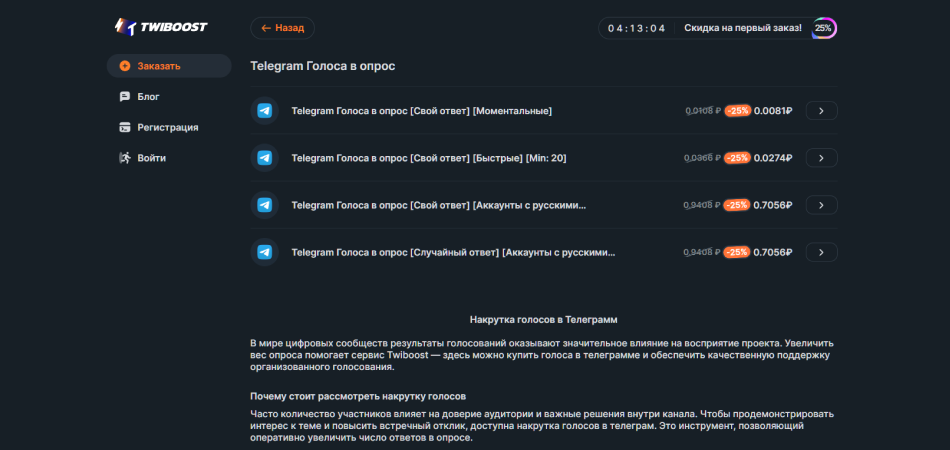The width and height of the screenshot is (950, 450).
Task: Click the 0.7056₽ price in Случайный ответ row
Action: tap(773, 253)
